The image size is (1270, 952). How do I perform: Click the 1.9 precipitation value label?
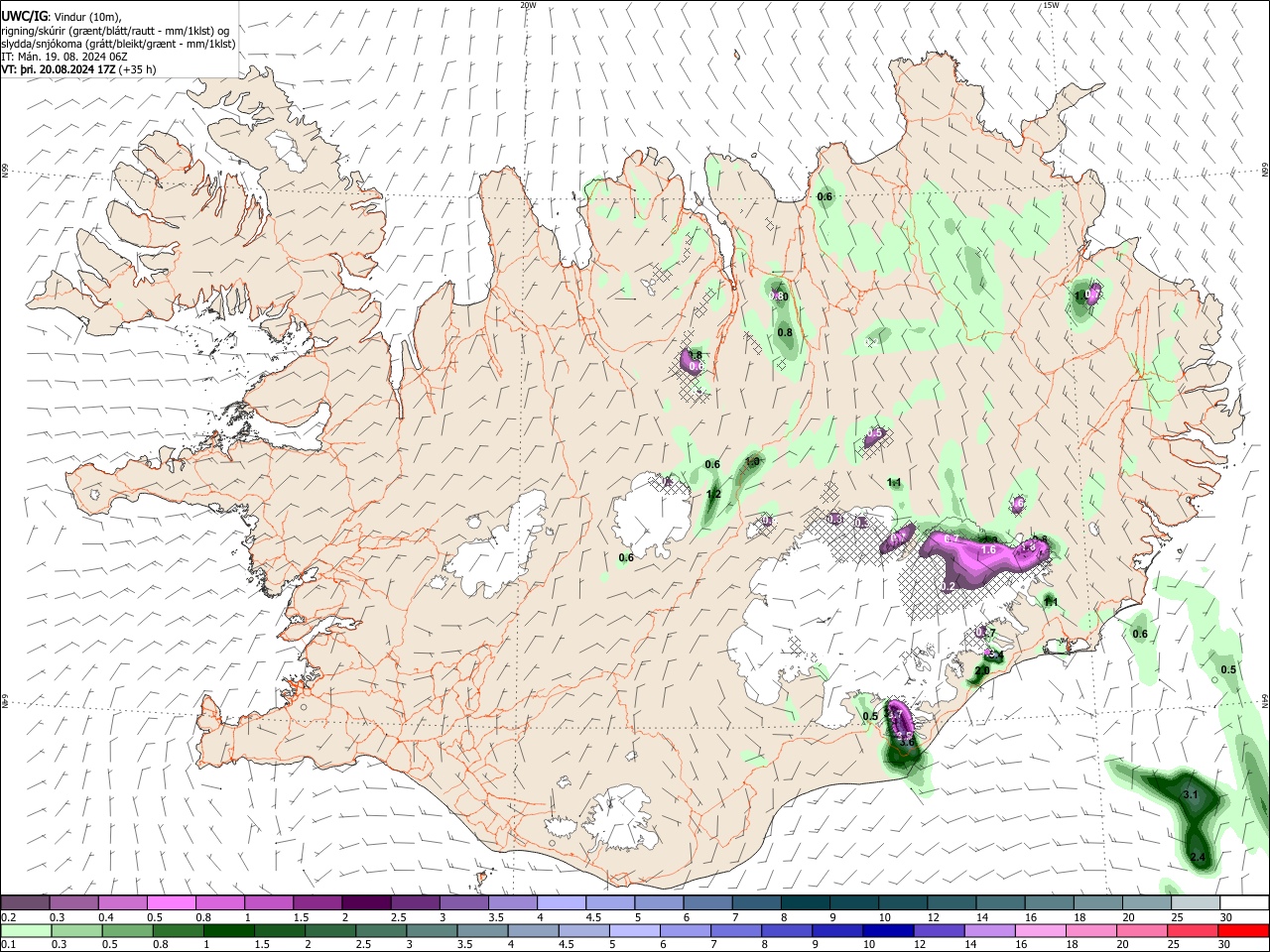click(752, 461)
